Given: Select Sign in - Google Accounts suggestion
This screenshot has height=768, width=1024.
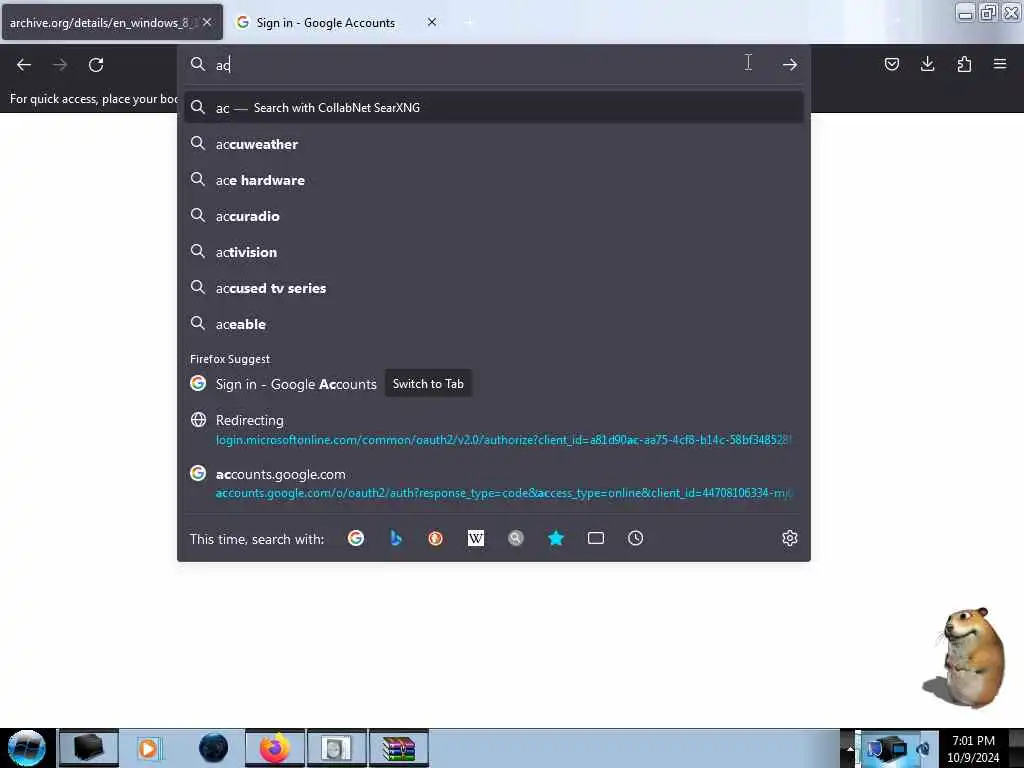Looking at the screenshot, I should (x=296, y=384).
